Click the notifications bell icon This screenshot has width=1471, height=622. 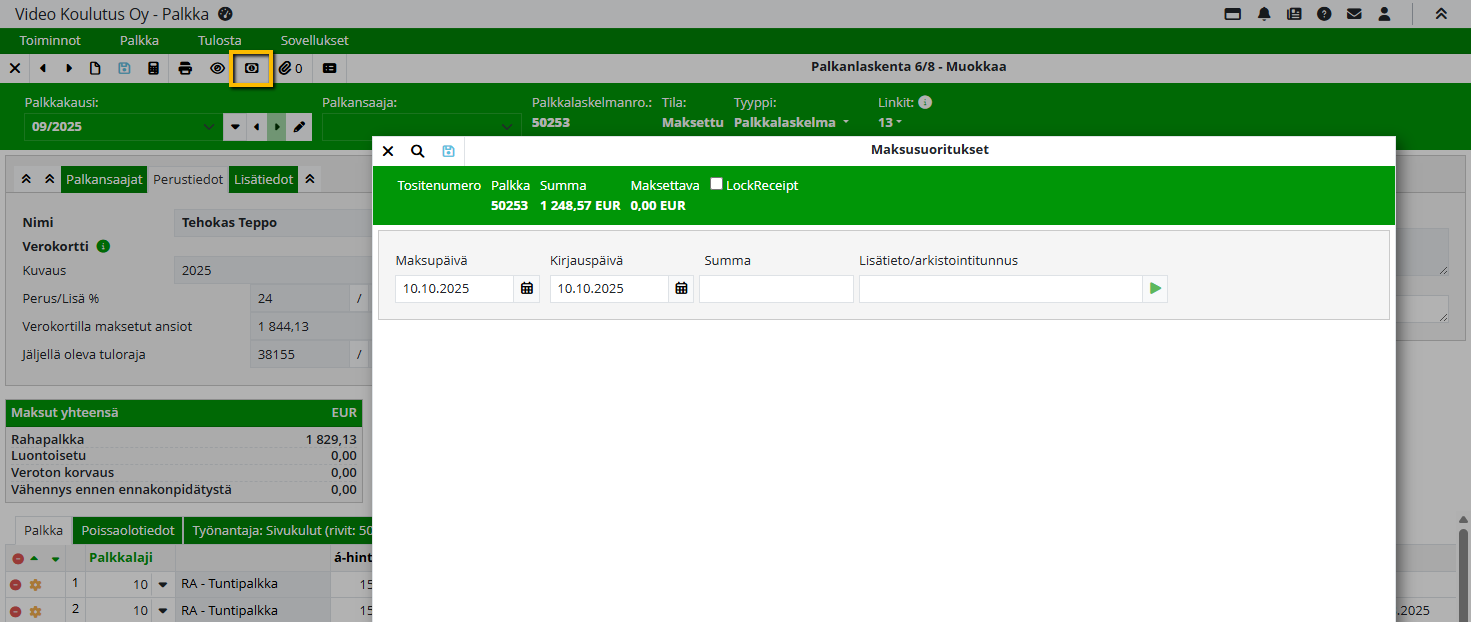pos(1264,14)
